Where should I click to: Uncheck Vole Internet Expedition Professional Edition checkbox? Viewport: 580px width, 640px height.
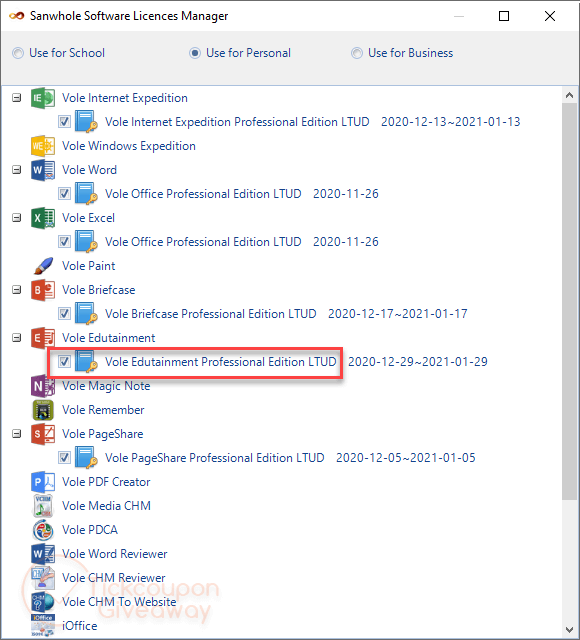(64, 122)
